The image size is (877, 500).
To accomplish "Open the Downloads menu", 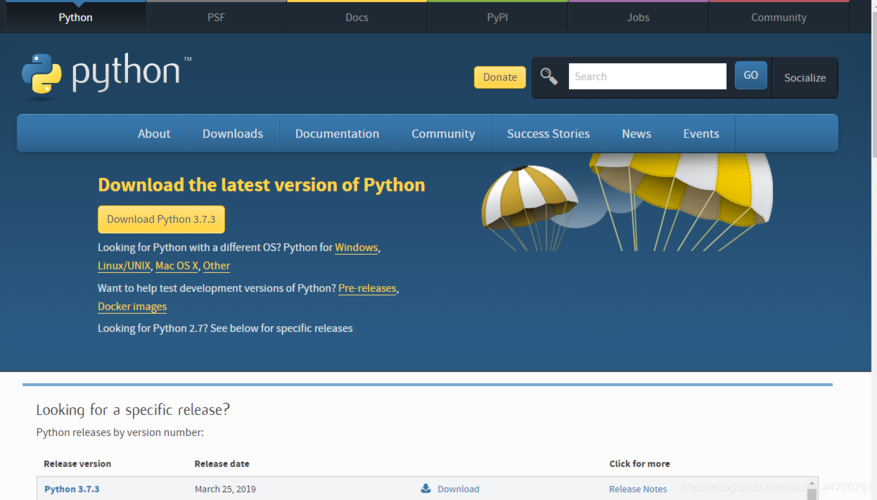I will click(x=233, y=134).
